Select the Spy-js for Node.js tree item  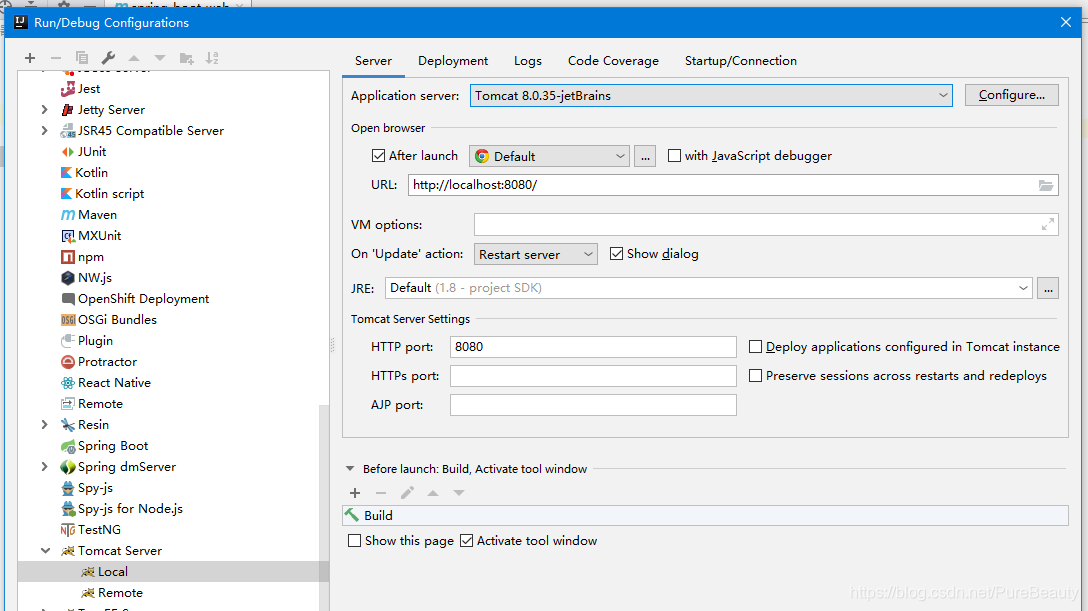click(x=130, y=509)
